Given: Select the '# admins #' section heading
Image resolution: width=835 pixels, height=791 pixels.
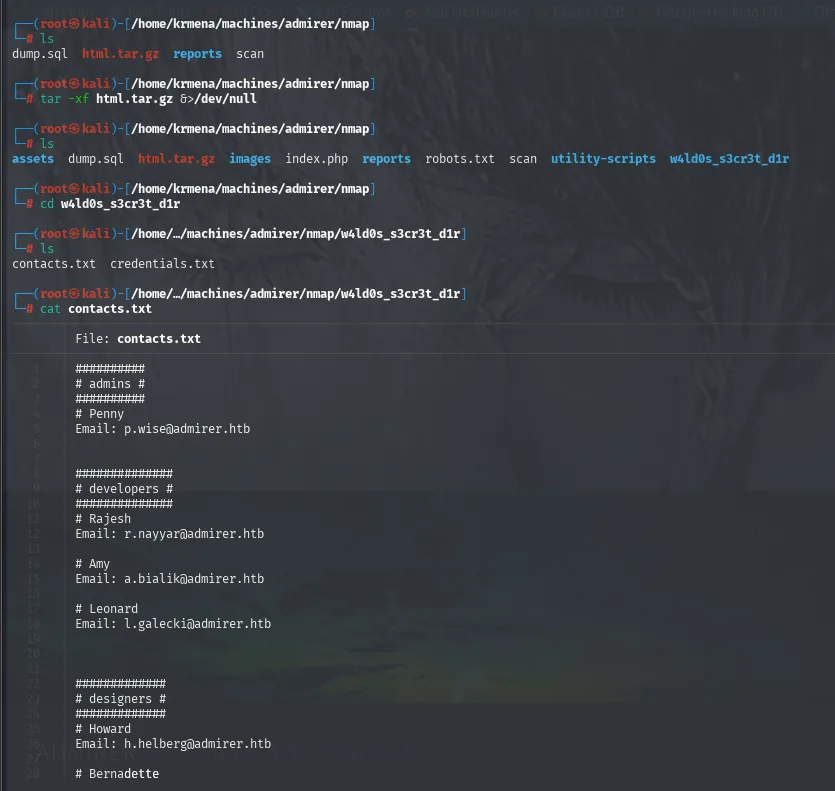Looking at the screenshot, I should click(x=110, y=384).
